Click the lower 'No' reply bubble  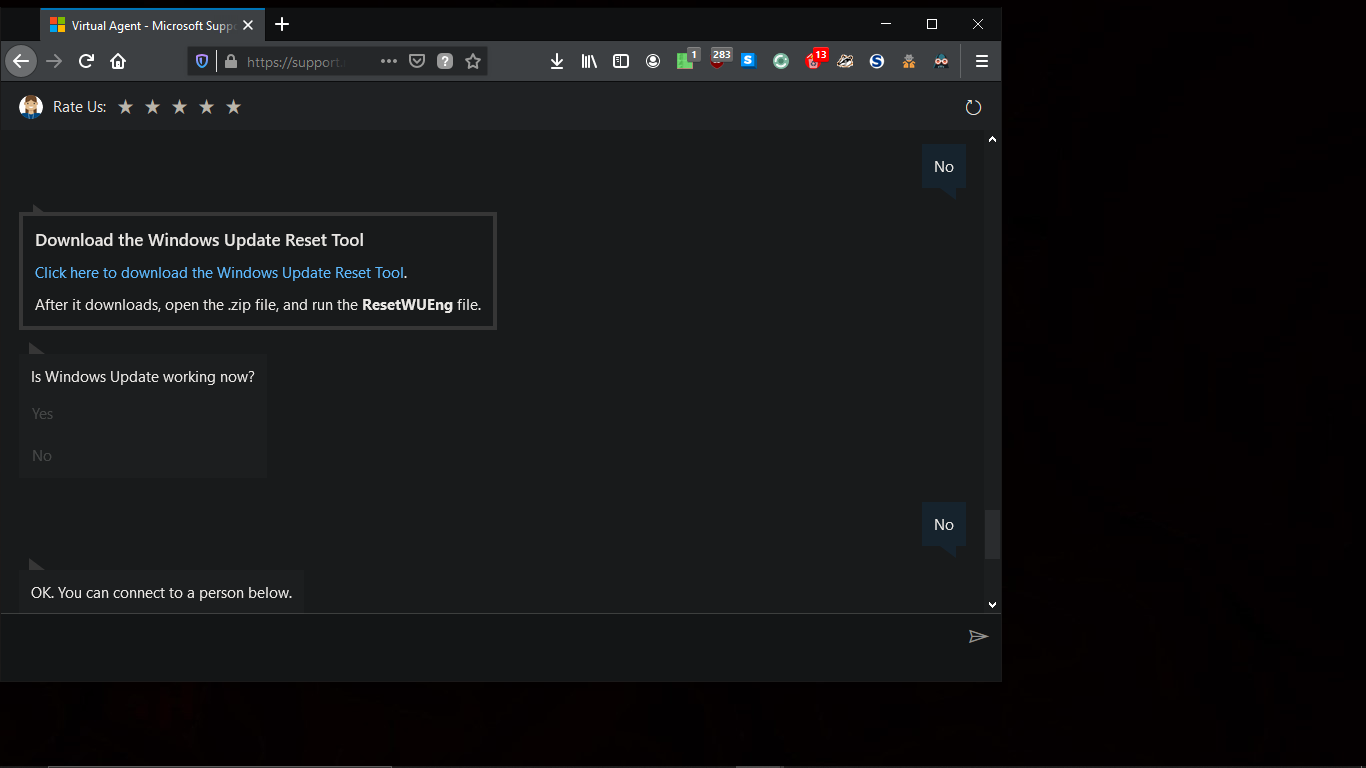(943, 525)
